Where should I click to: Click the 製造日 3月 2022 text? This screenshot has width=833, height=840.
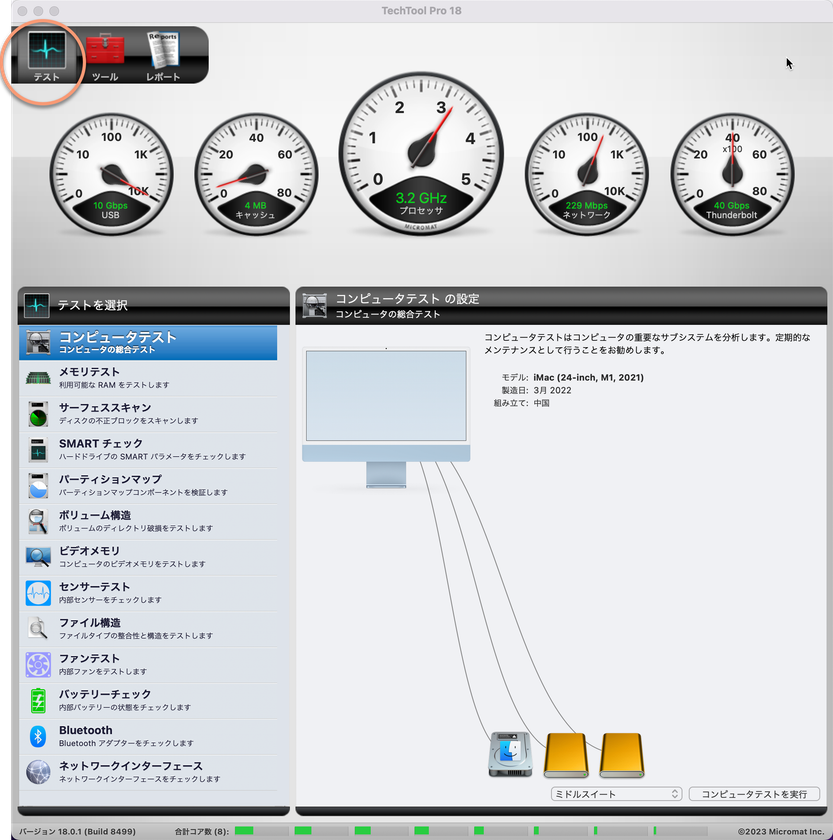click(x=536, y=391)
